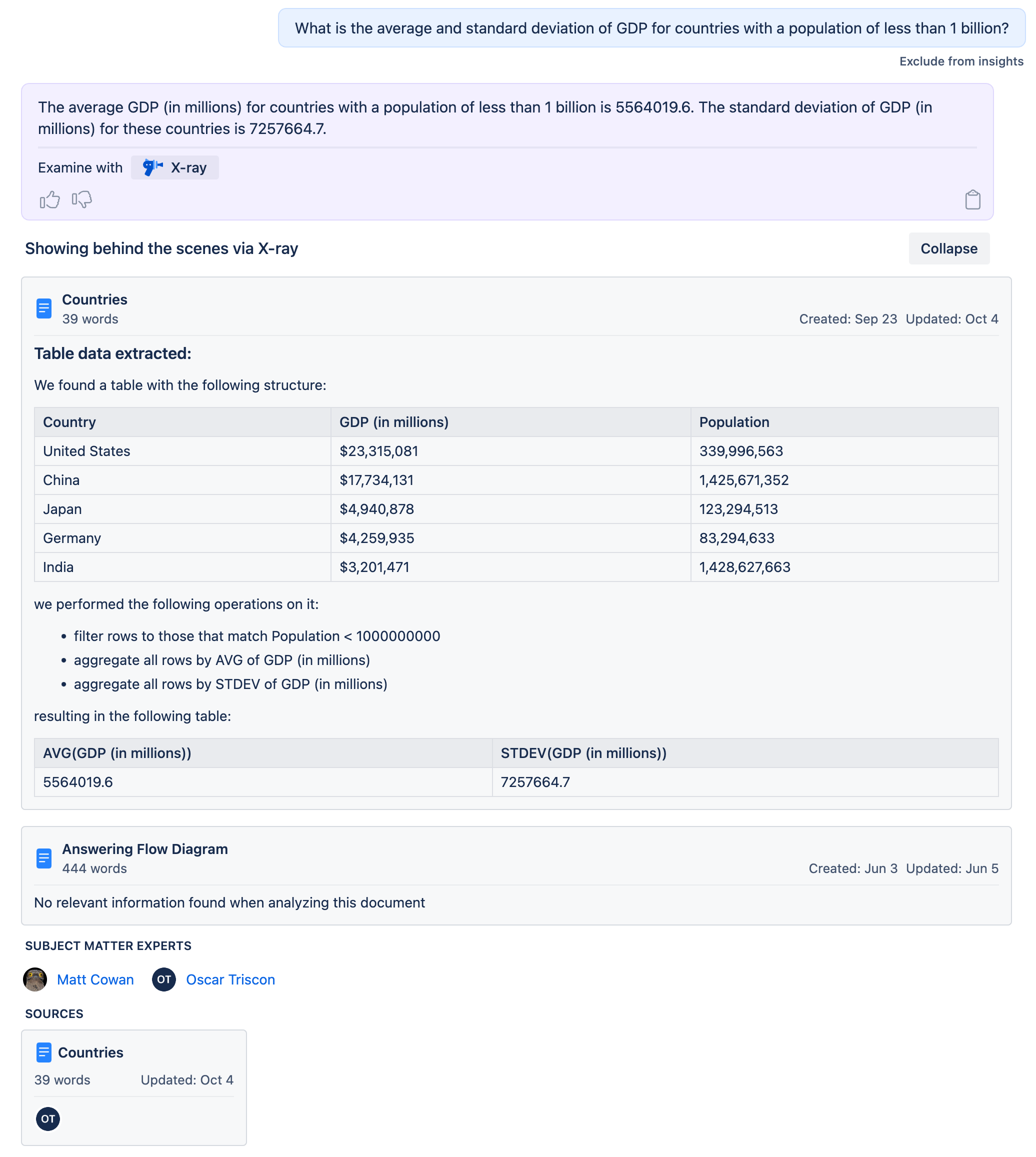Click Answering Flow Diagram document icon
Viewport: 1036px width, 1157px height.
coord(44,858)
